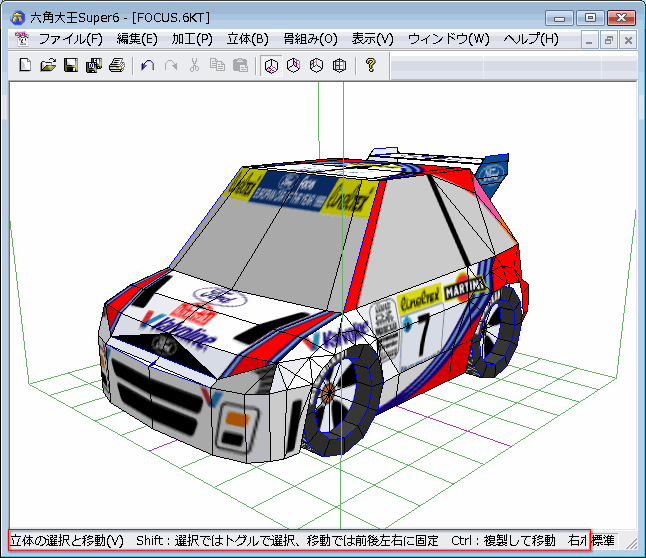The width and height of the screenshot is (646, 558).
Task: Select the pressed first cube view-mode icon
Action: (x=270, y=66)
